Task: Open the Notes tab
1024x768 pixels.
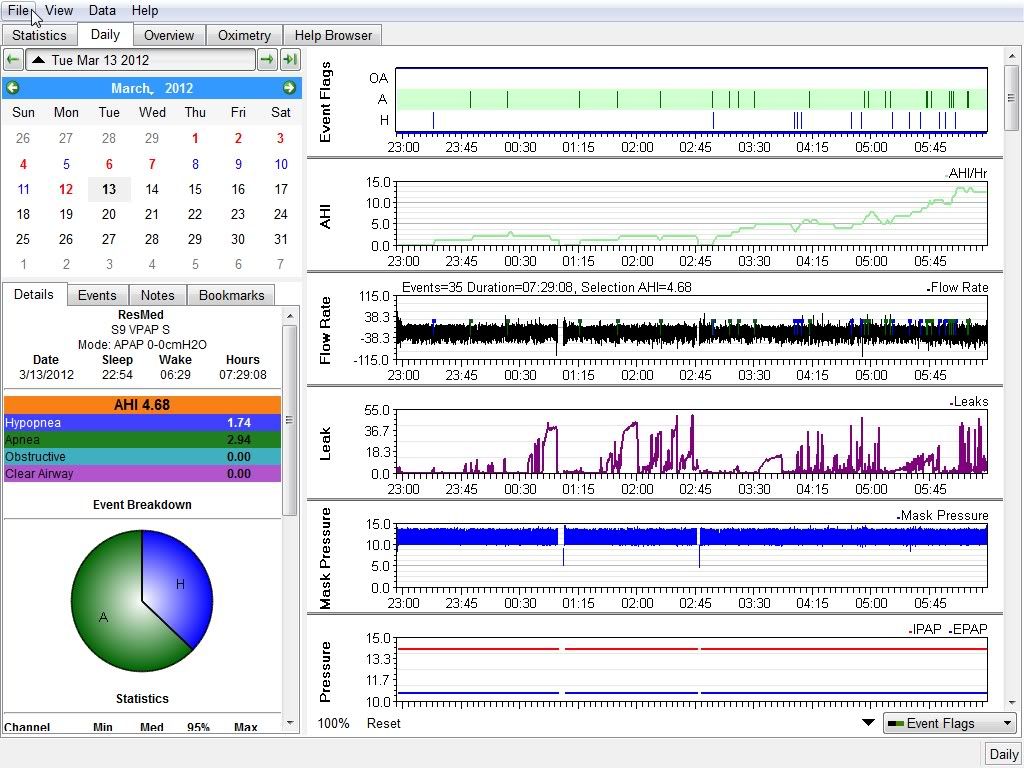Action: [157, 295]
